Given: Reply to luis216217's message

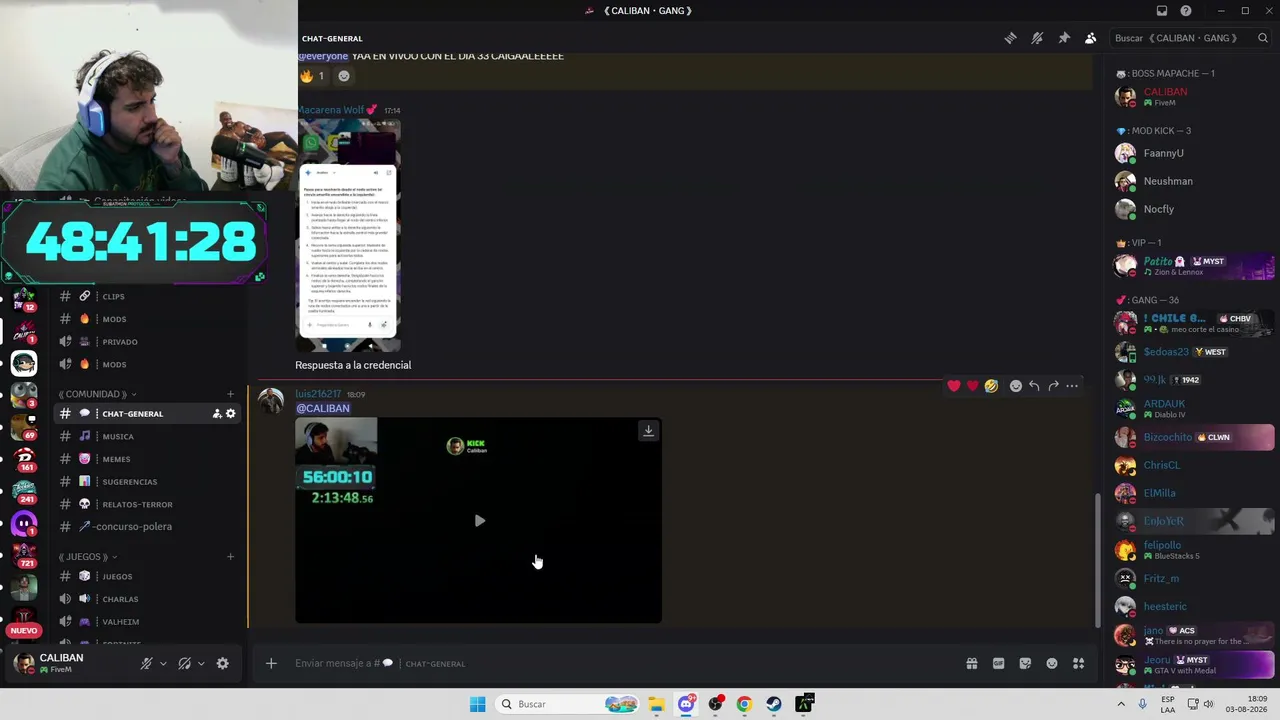Looking at the screenshot, I should tap(1034, 386).
